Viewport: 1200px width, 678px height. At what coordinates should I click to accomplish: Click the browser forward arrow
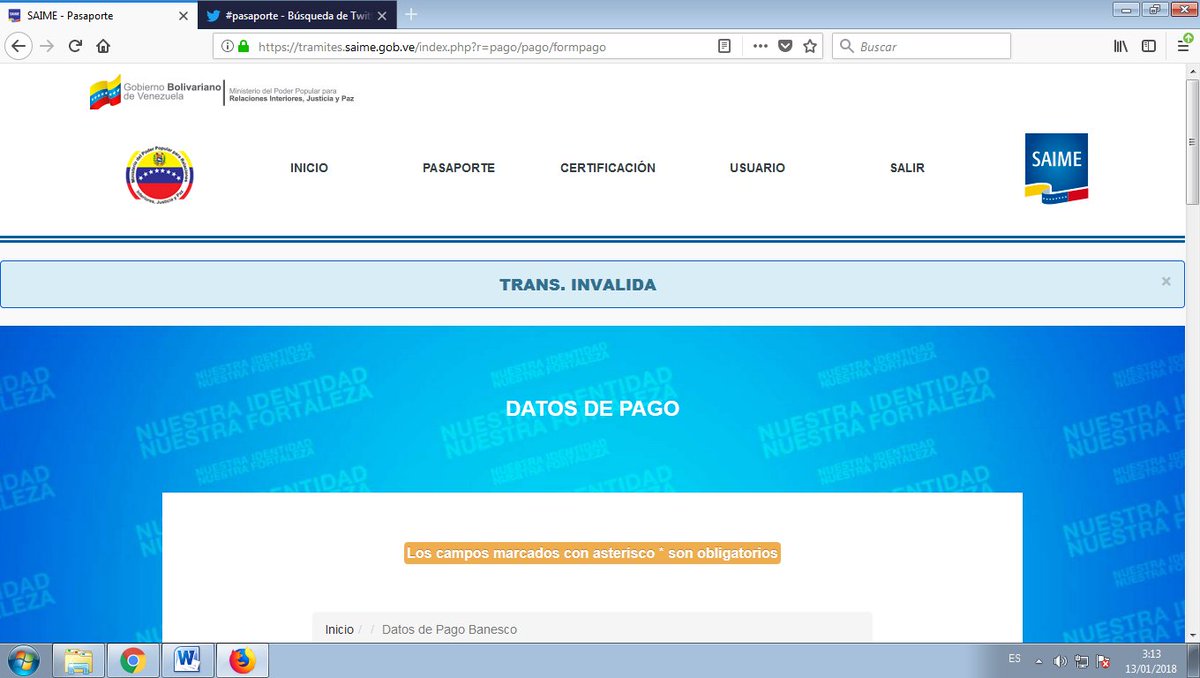(x=46, y=46)
